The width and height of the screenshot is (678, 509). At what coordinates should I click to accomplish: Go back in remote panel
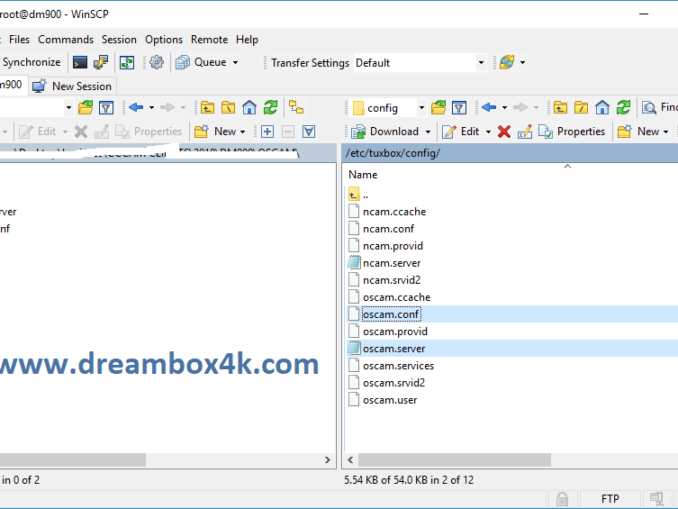click(489, 108)
